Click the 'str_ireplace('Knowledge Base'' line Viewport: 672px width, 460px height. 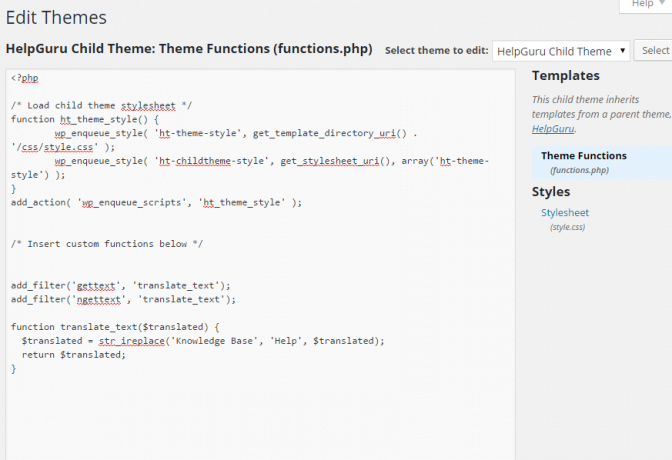(203, 341)
